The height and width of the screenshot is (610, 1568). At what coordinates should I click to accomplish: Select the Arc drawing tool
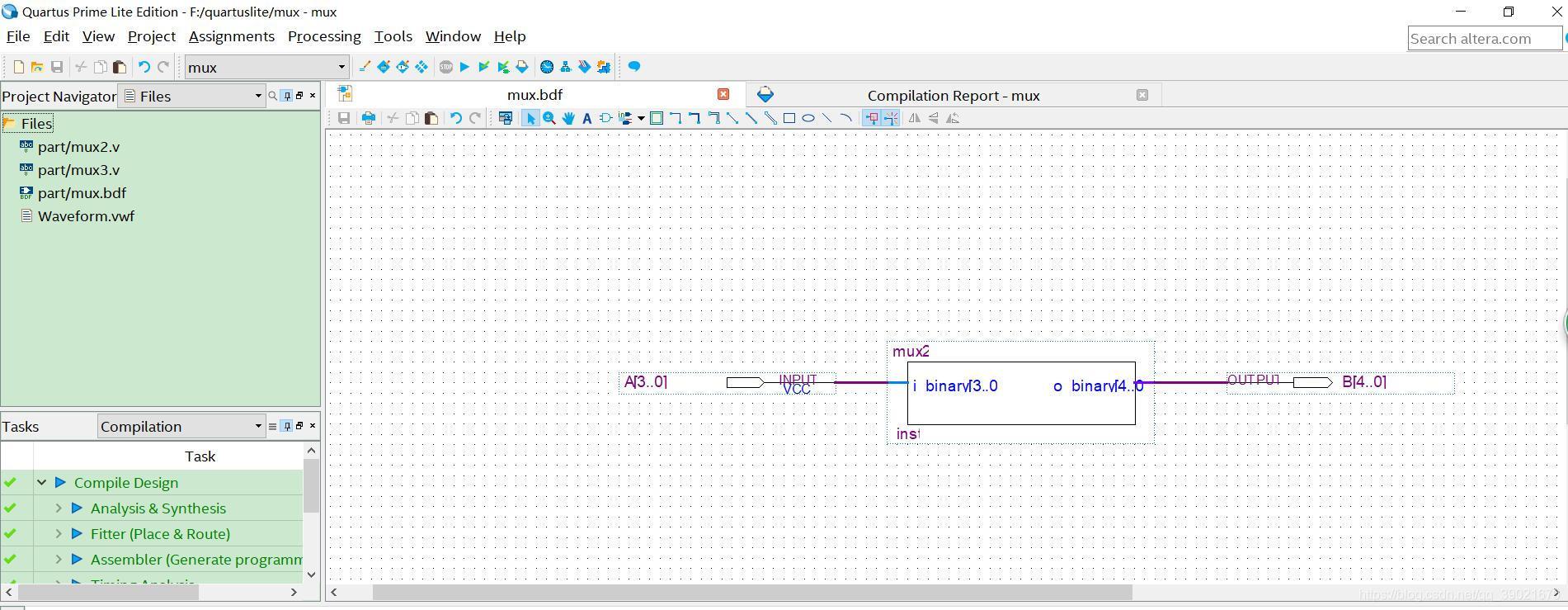point(846,118)
